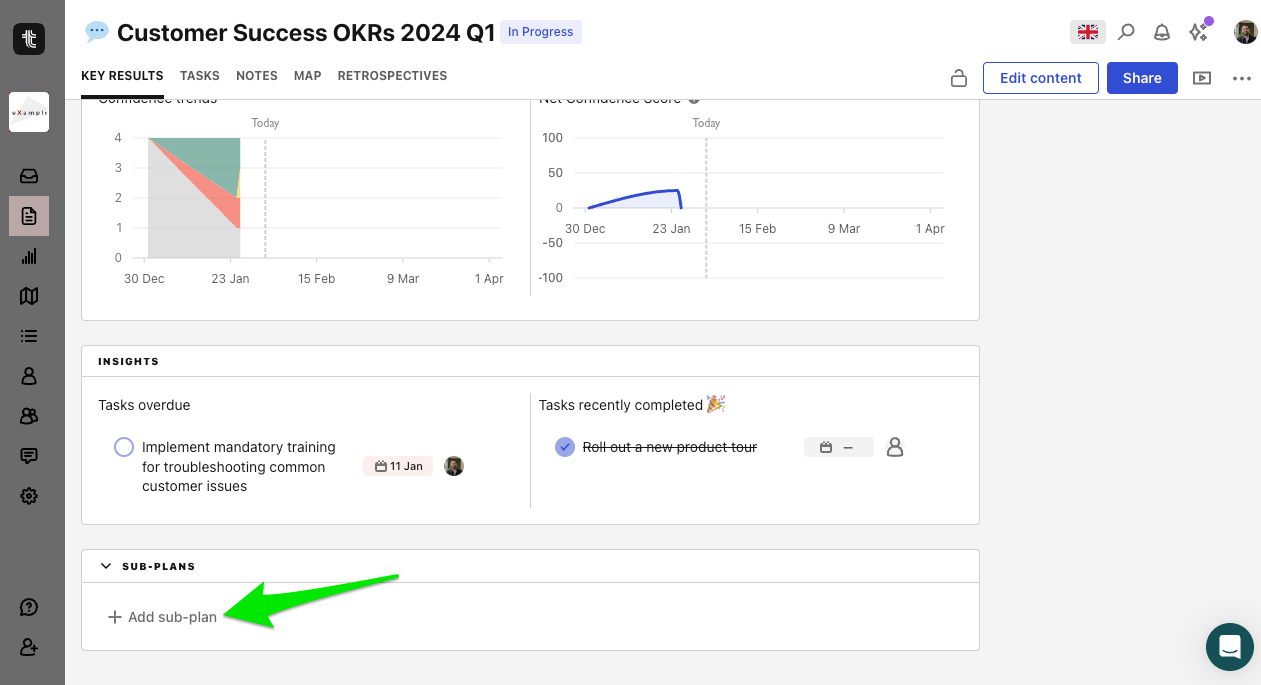Uncheck the completed product tour task

point(565,447)
